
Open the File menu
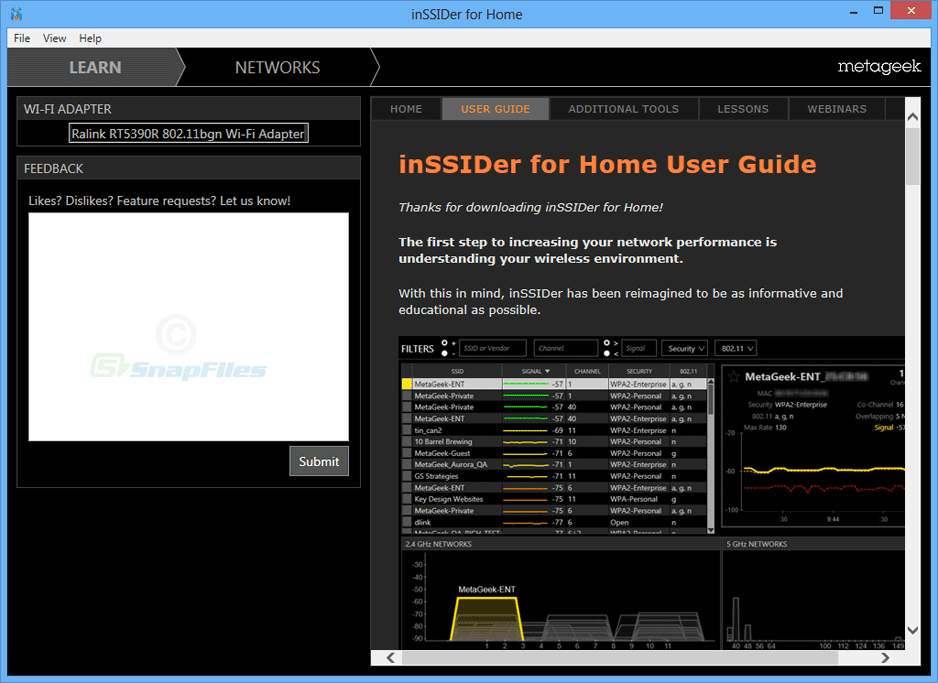tap(22, 38)
